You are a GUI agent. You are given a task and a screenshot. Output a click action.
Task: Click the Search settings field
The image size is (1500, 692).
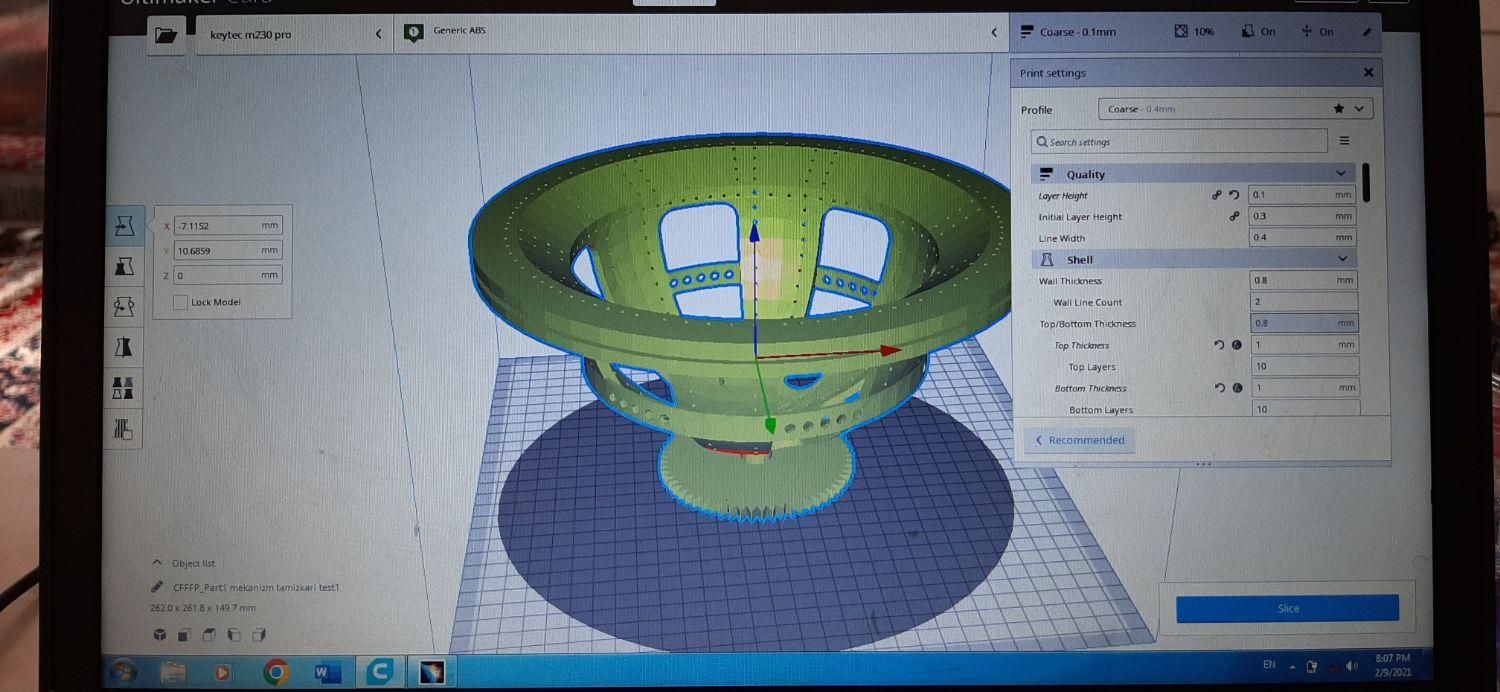click(x=1180, y=142)
